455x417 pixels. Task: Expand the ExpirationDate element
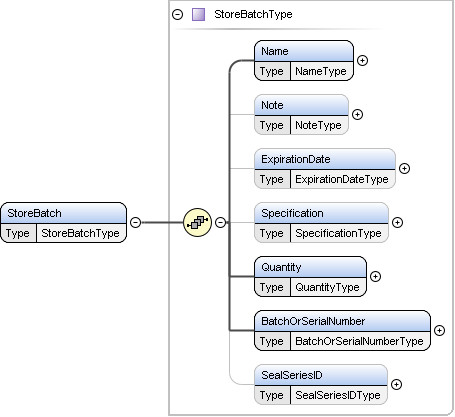[404, 168]
